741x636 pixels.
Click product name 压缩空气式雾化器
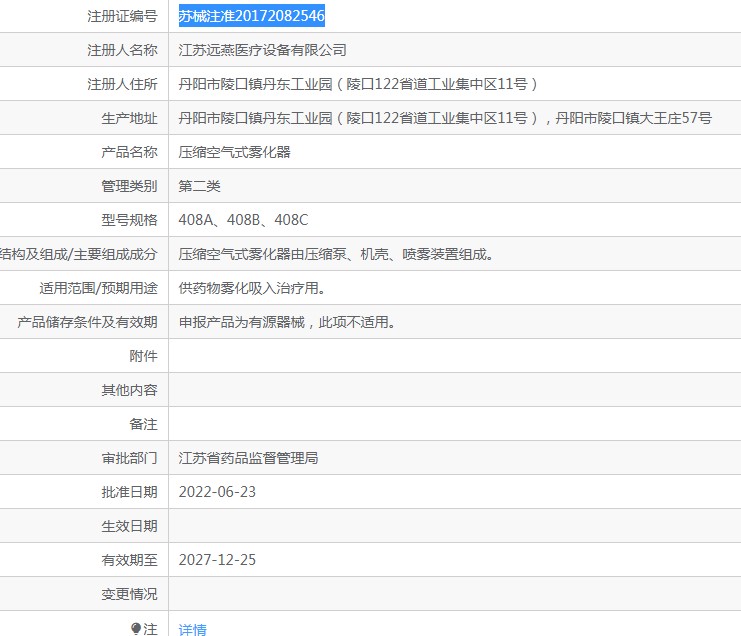(234, 152)
